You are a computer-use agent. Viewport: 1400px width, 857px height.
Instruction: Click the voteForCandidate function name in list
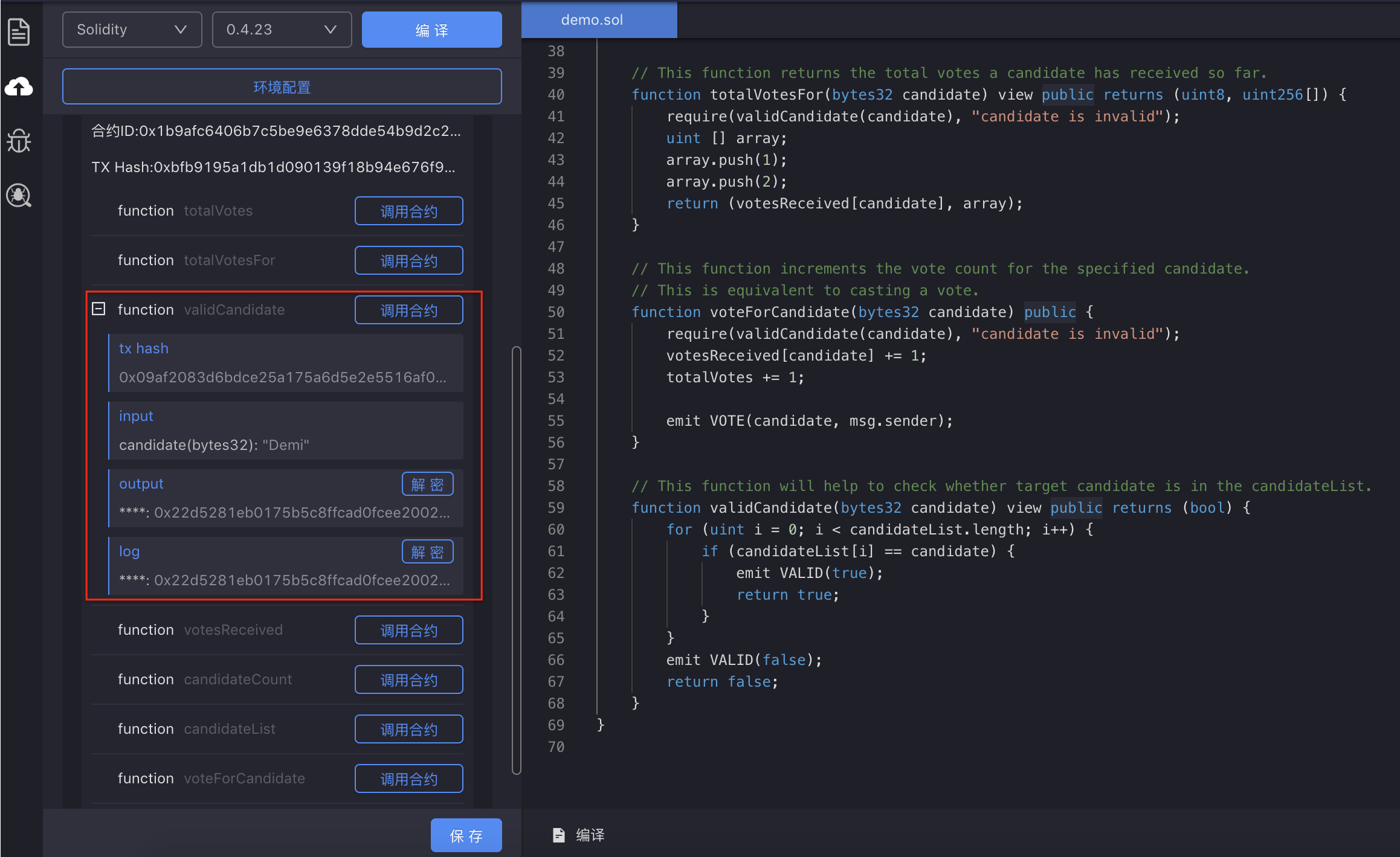pos(244,778)
